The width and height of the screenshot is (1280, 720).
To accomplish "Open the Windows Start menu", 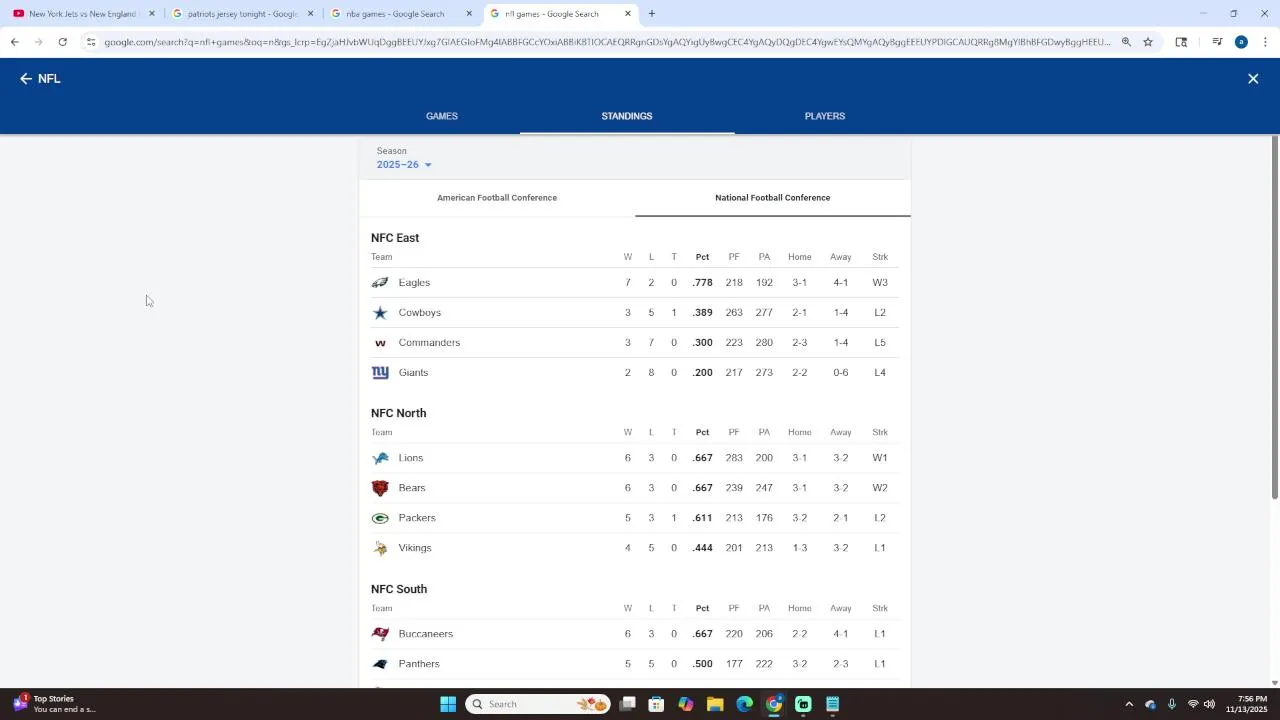I will coord(448,704).
